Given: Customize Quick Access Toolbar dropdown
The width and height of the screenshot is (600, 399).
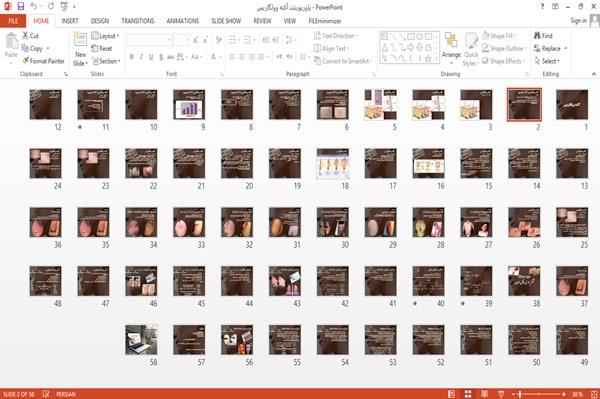Looking at the screenshot, I should tap(74, 7).
